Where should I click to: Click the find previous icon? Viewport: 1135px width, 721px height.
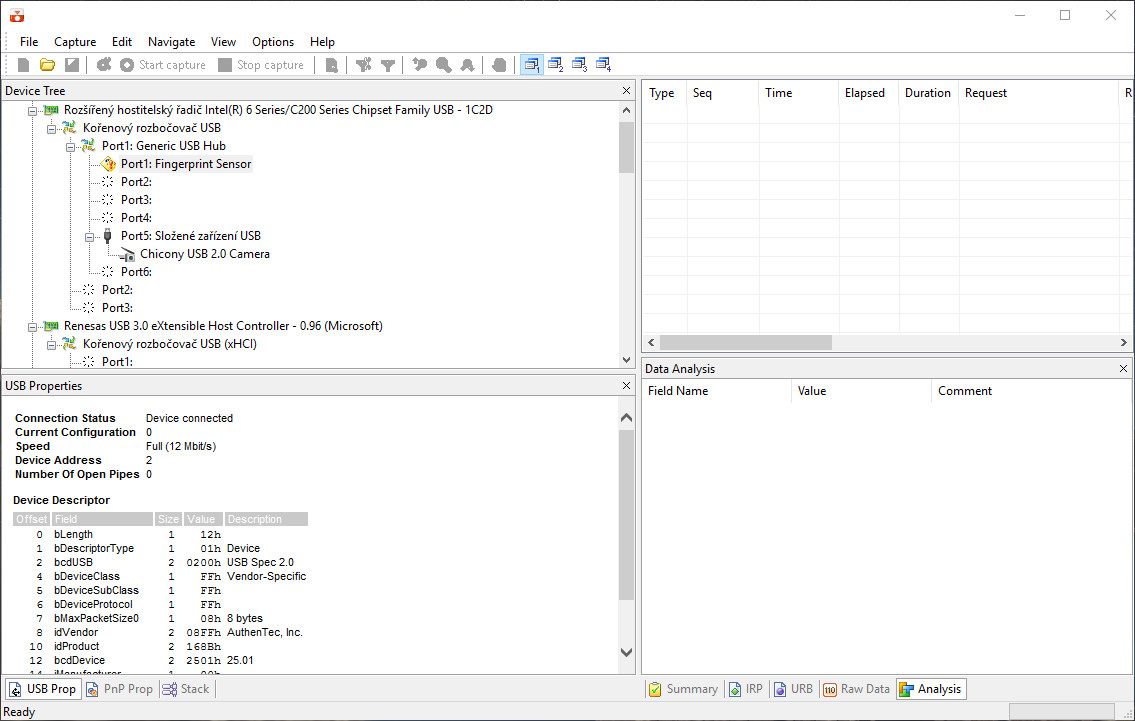coord(420,65)
